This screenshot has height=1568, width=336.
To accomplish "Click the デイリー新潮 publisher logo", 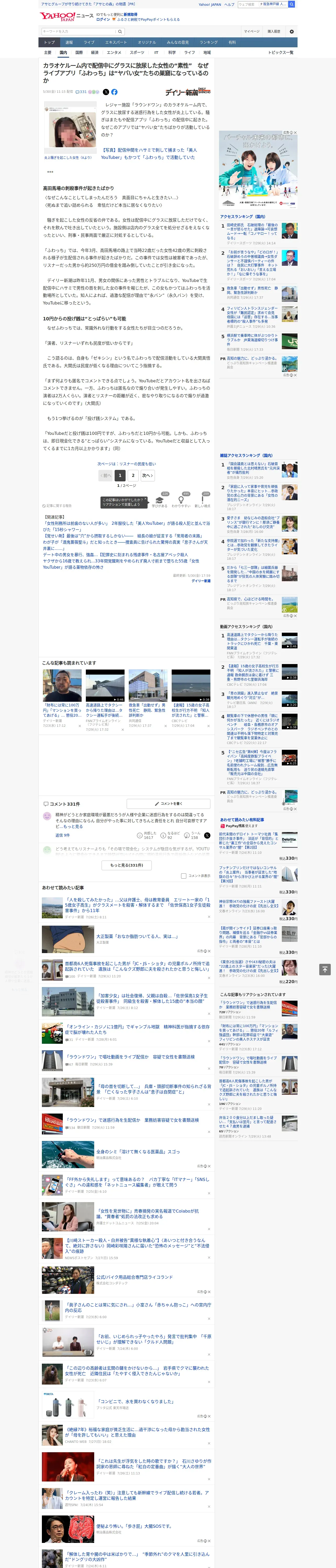I will point(188,92).
